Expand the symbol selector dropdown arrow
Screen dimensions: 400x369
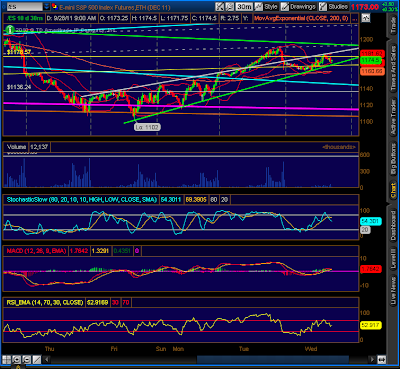click(47, 6)
